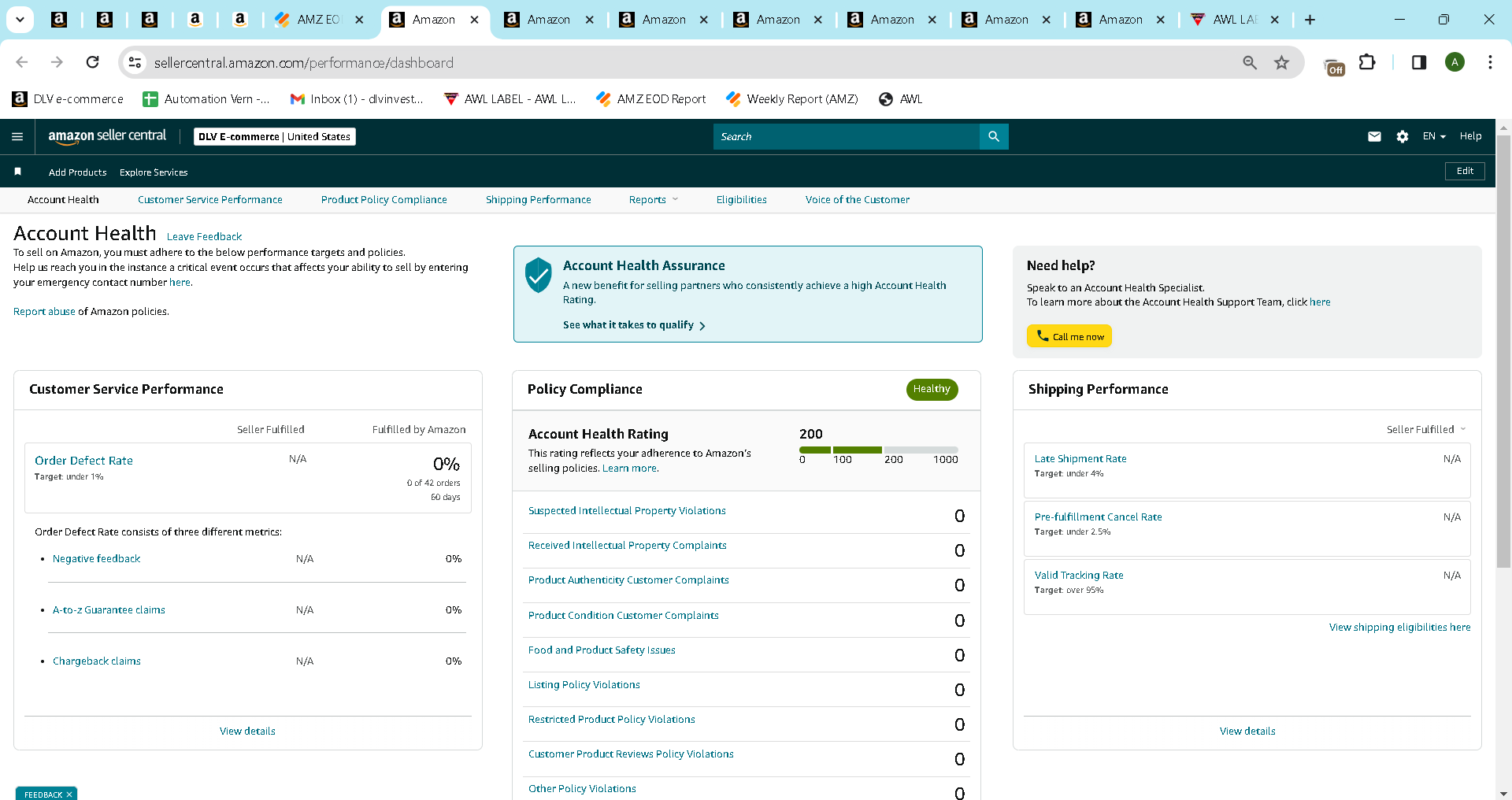Screen dimensions: 1512x800
Task: Click View details under Customer Service Performance
Action: click(x=247, y=731)
